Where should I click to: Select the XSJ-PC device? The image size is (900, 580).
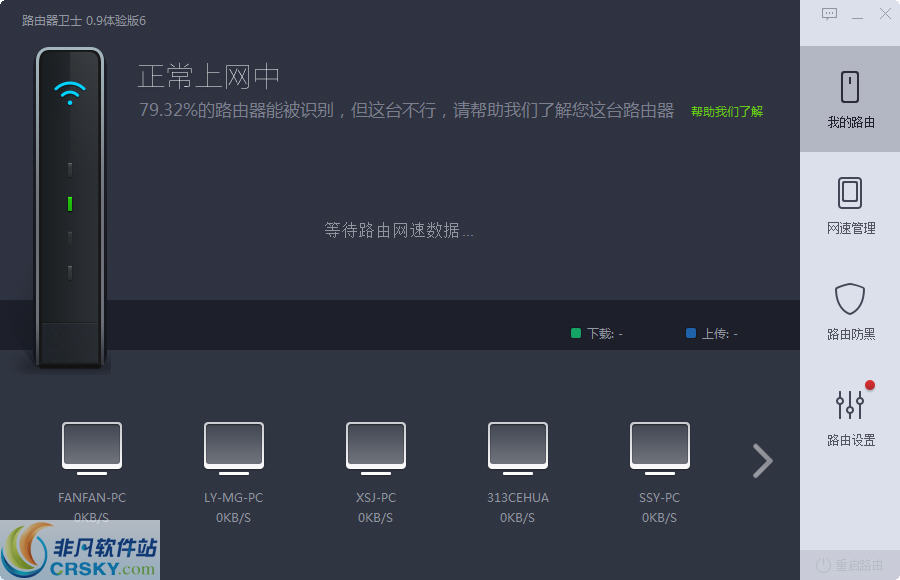375,447
